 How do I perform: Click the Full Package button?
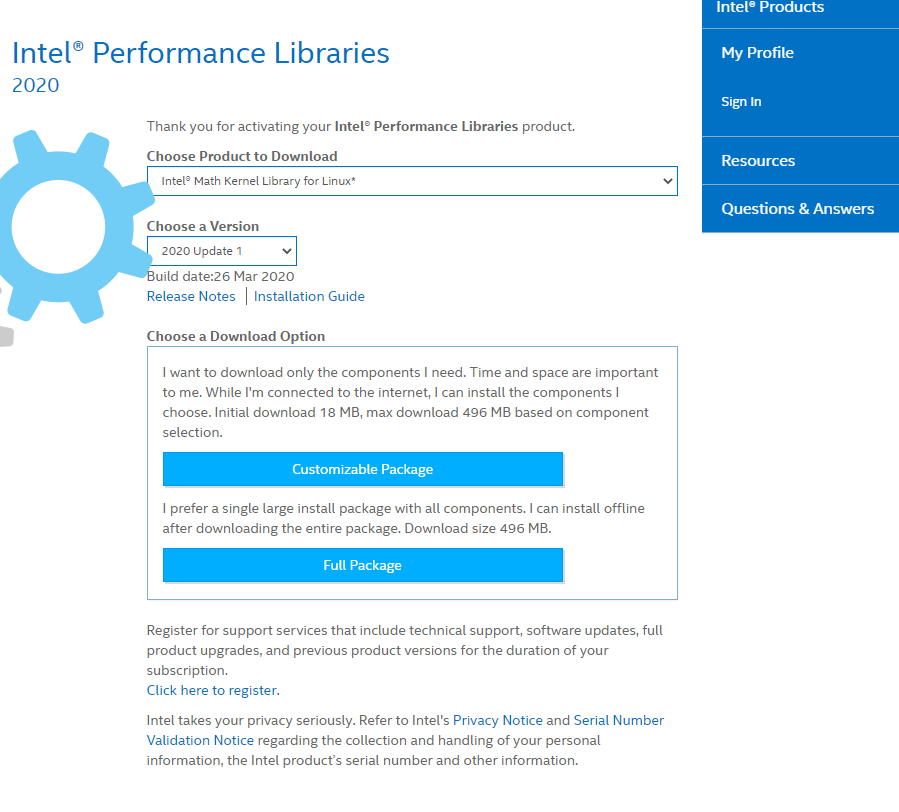pyautogui.click(x=362, y=565)
